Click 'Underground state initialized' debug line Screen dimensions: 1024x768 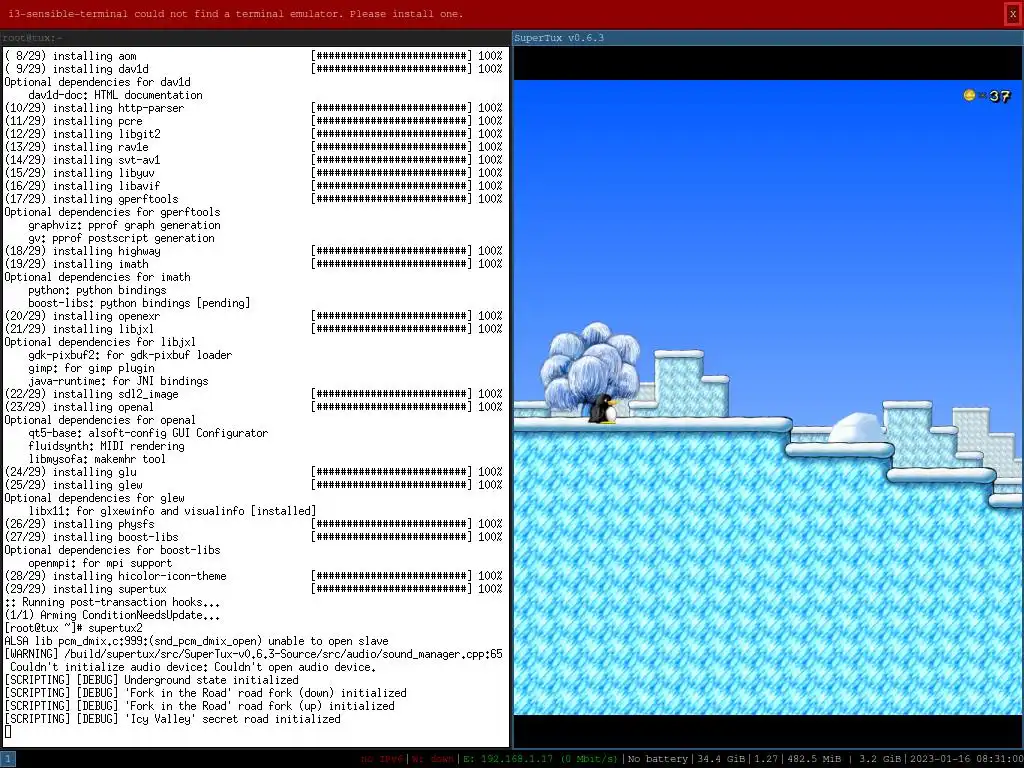(x=152, y=680)
